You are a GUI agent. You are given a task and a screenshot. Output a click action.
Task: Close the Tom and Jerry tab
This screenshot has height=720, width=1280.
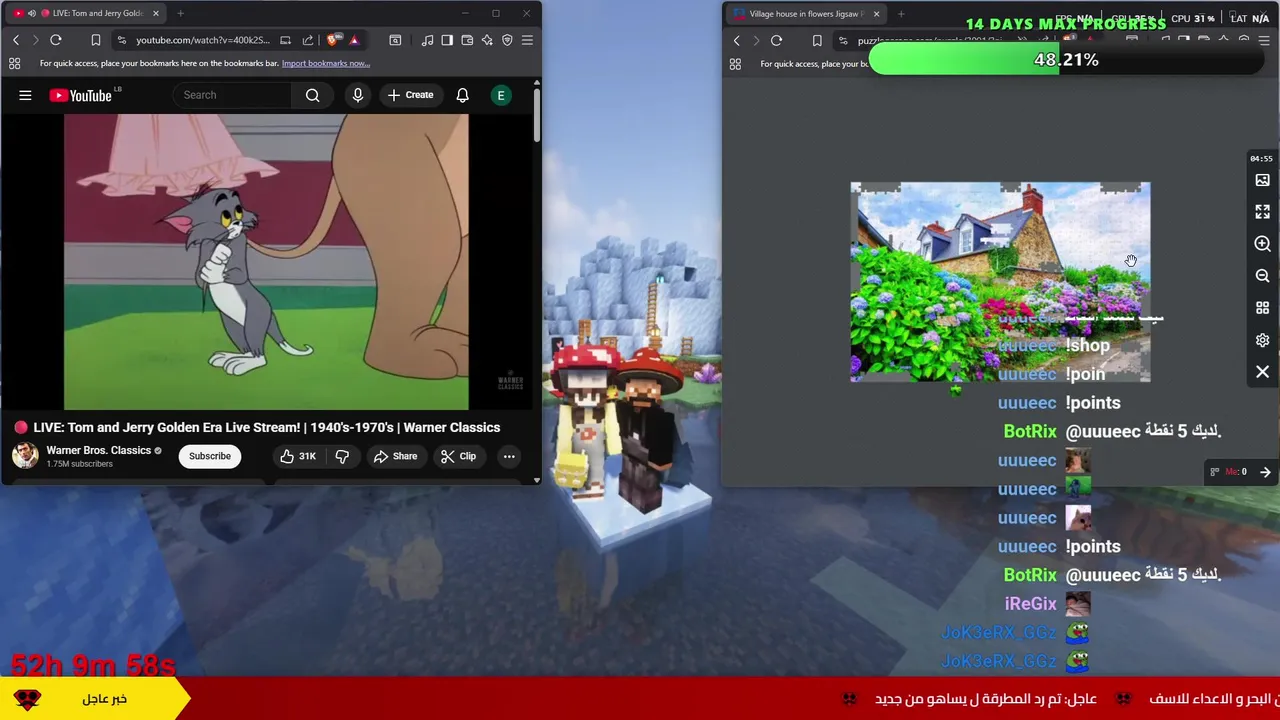tap(156, 13)
